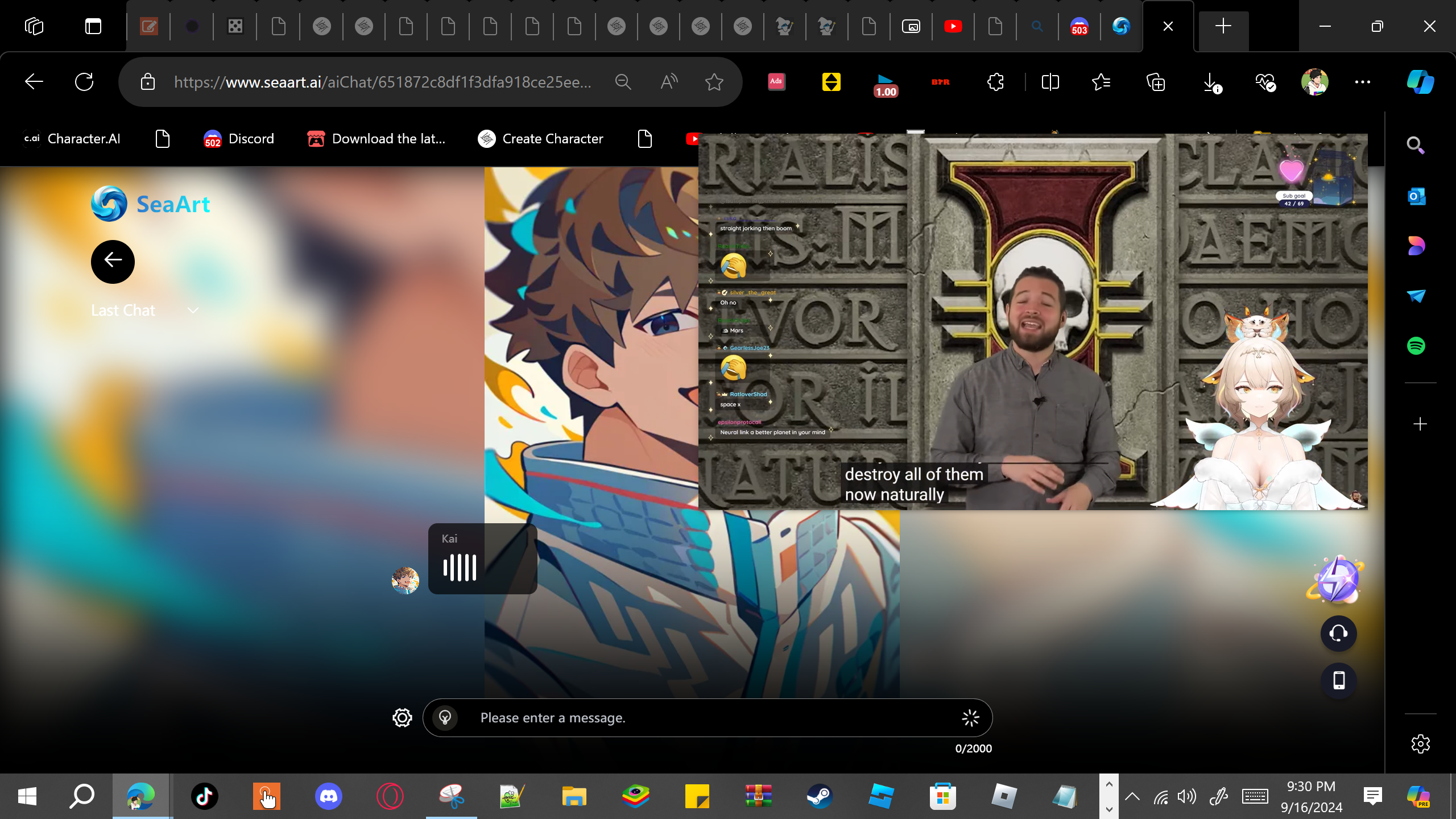The width and height of the screenshot is (1456, 819).
Task: Open chat settings gear beside message box
Action: (x=402, y=718)
